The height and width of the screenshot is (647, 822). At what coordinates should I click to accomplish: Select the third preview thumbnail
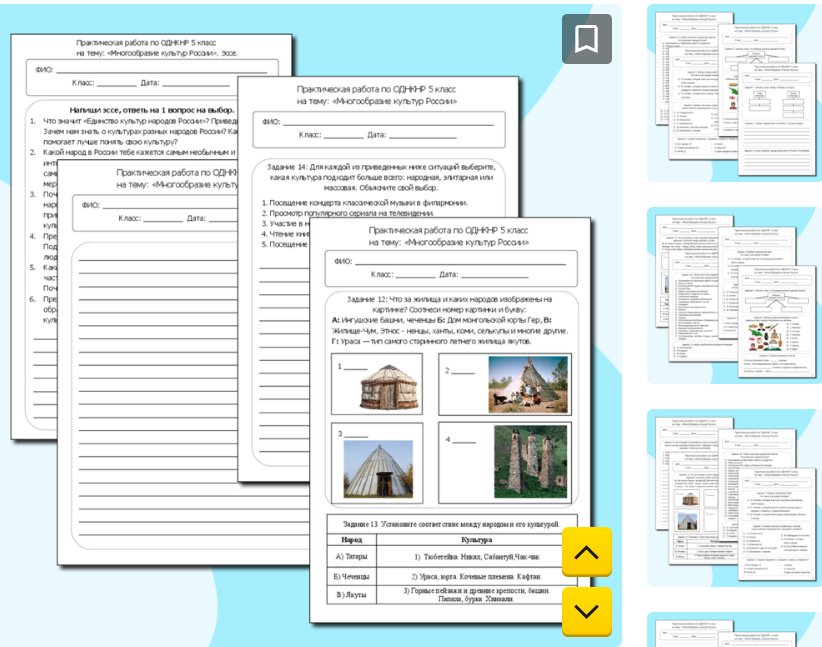point(734,498)
